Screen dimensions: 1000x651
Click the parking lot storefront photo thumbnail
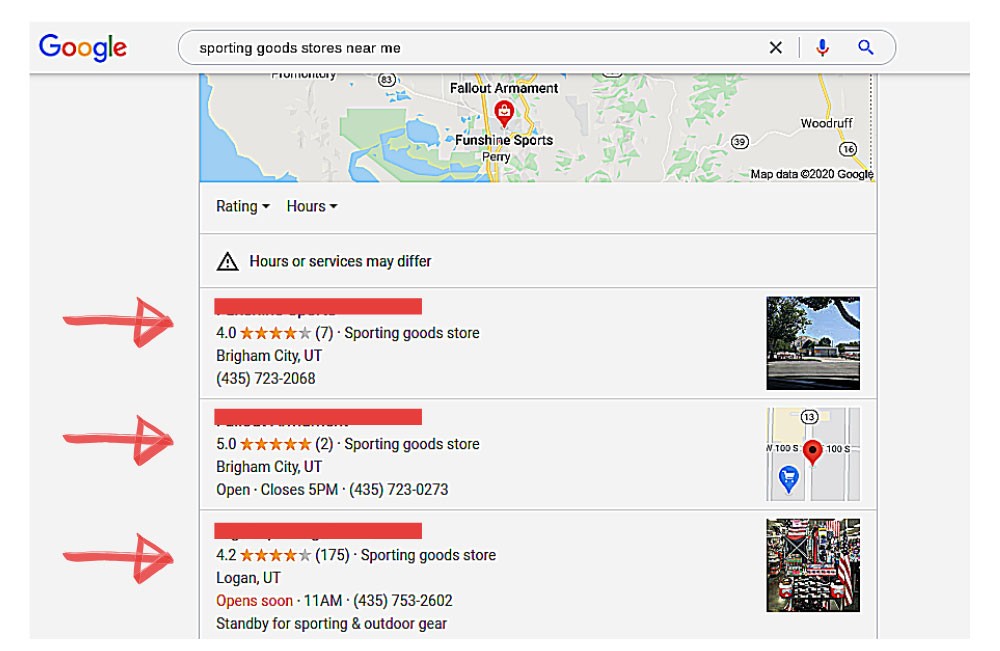click(x=812, y=343)
